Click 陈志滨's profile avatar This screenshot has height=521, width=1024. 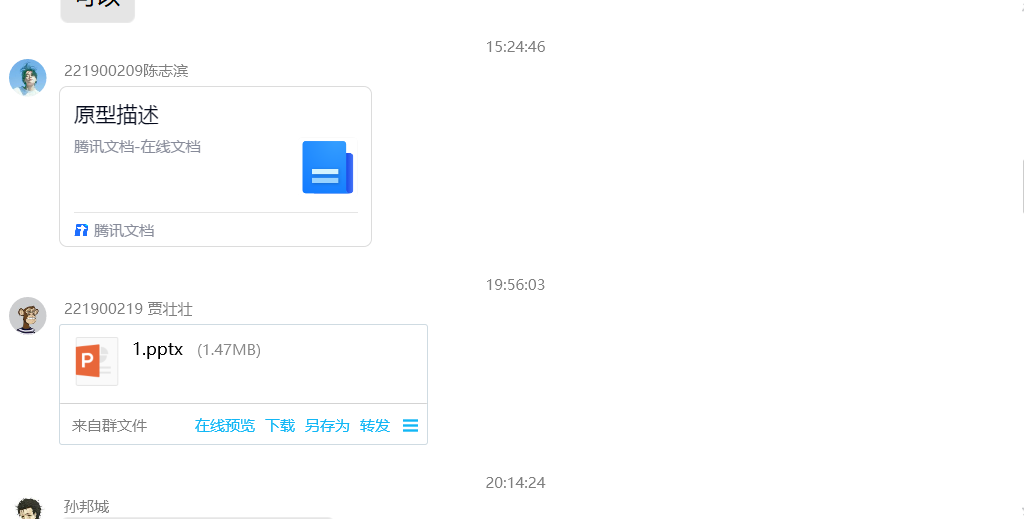click(x=27, y=78)
